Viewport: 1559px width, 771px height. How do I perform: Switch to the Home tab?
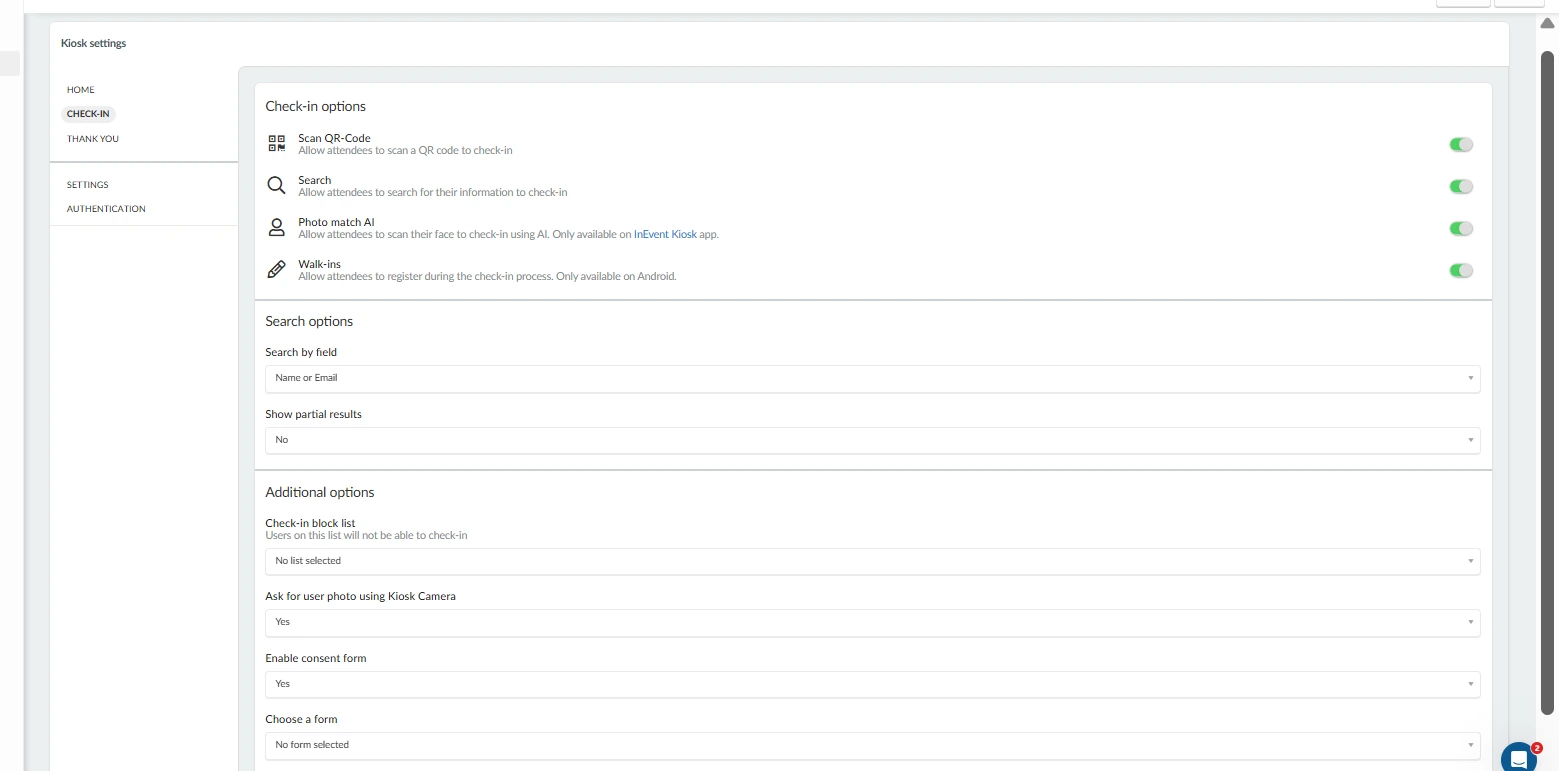(81, 90)
